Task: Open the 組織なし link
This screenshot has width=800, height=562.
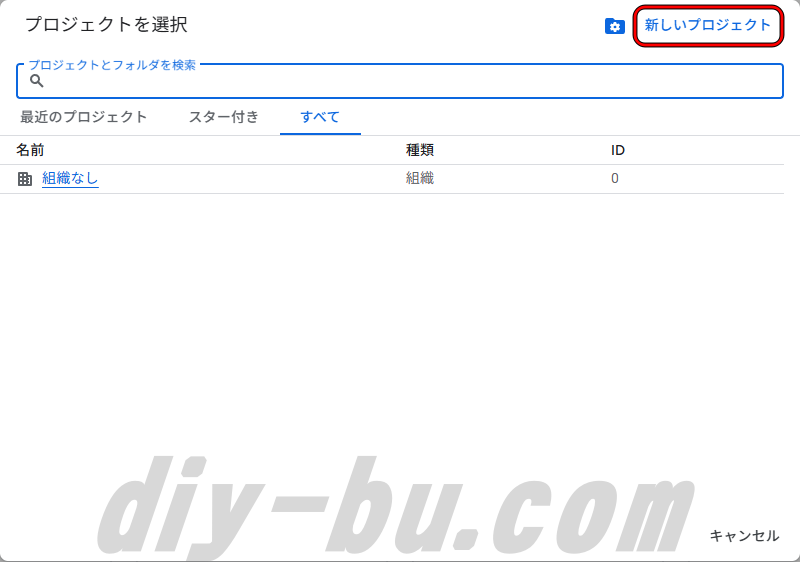Action: [70, 178]
